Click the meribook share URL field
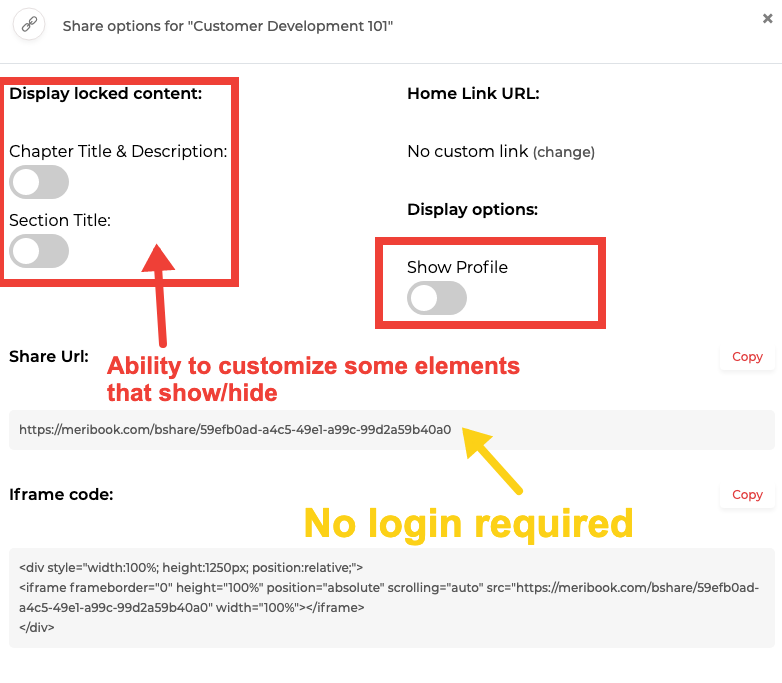 click(x=391, y=430)
